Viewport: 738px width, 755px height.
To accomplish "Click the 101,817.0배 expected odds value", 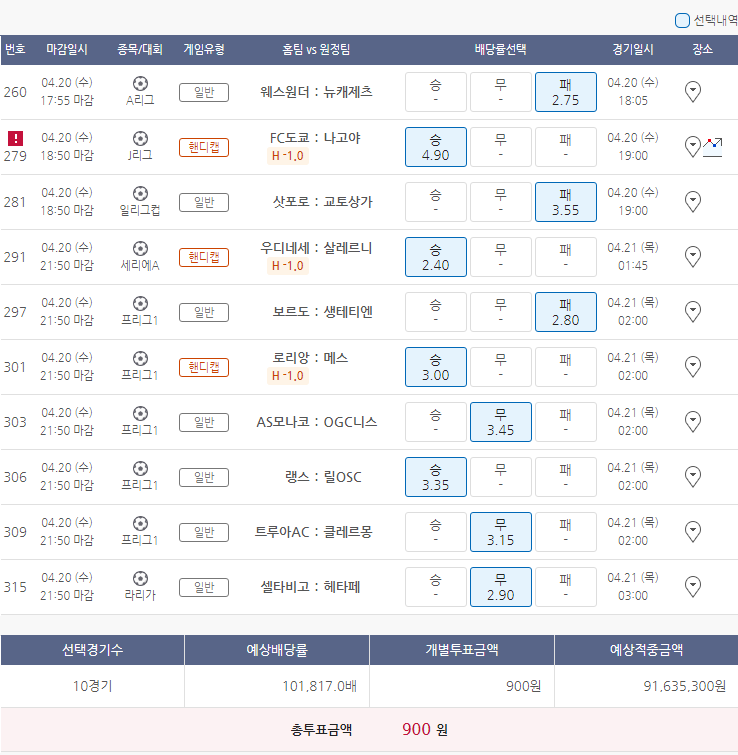I will [x=319, y=686].
